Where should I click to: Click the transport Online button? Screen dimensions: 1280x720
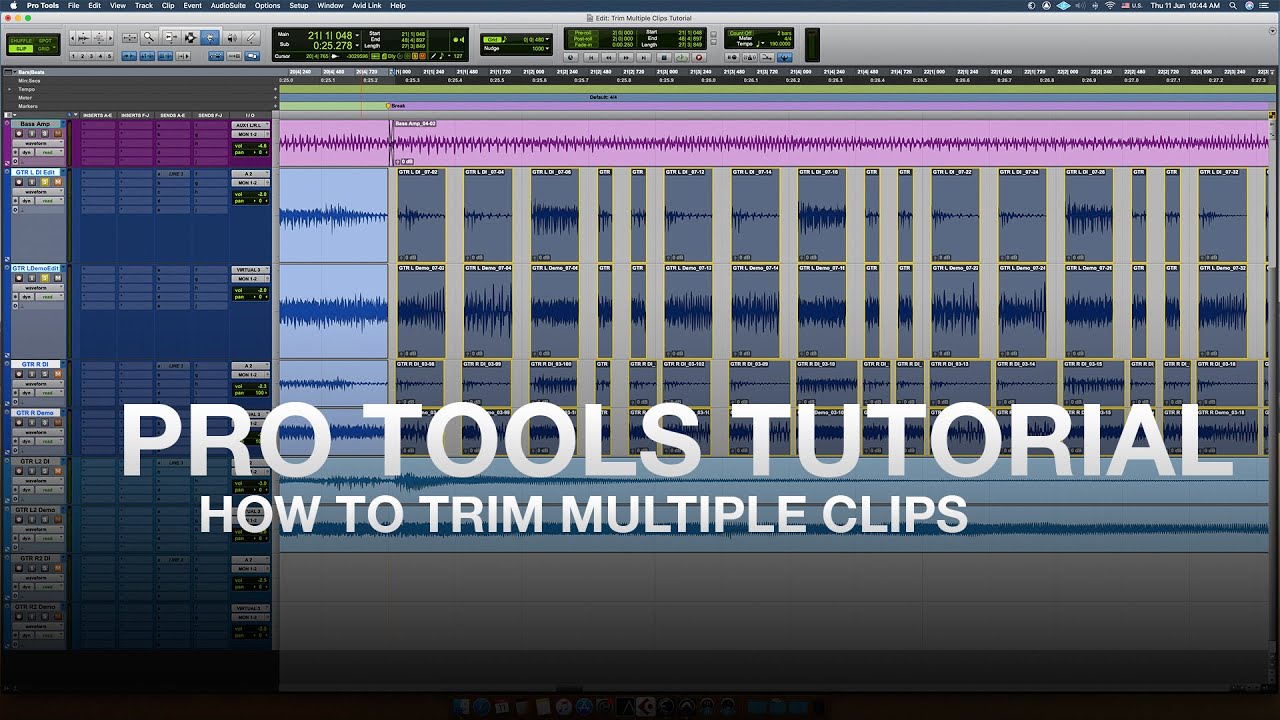[x=571, y=58]
